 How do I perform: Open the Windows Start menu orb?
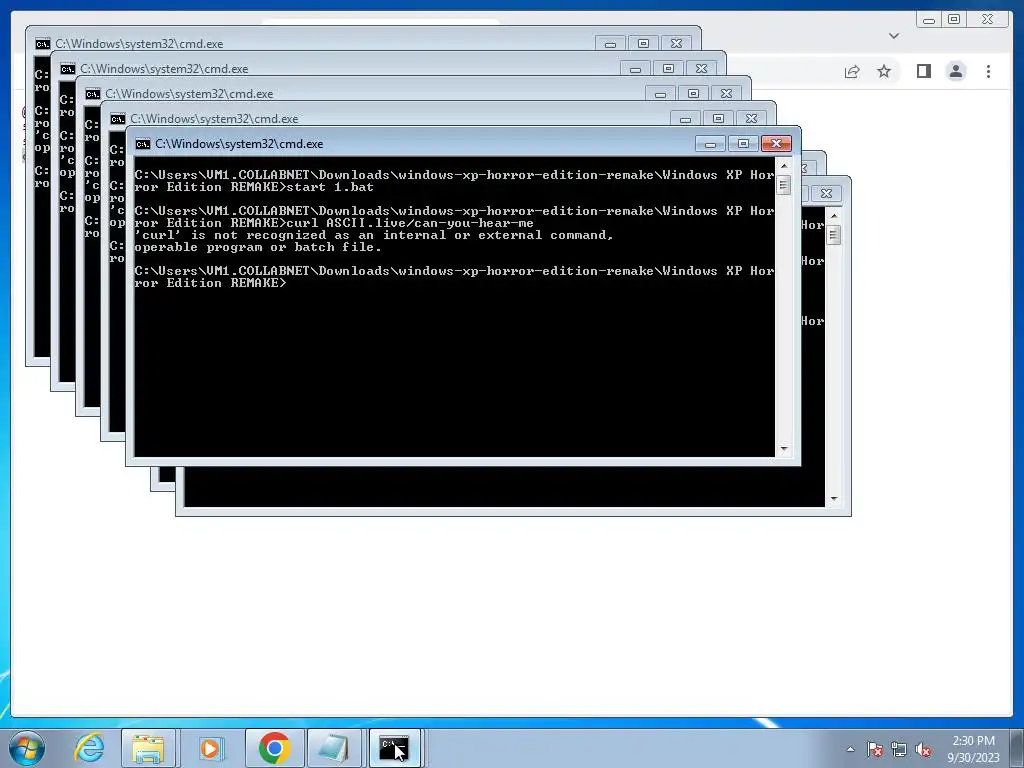coord(27,748)
